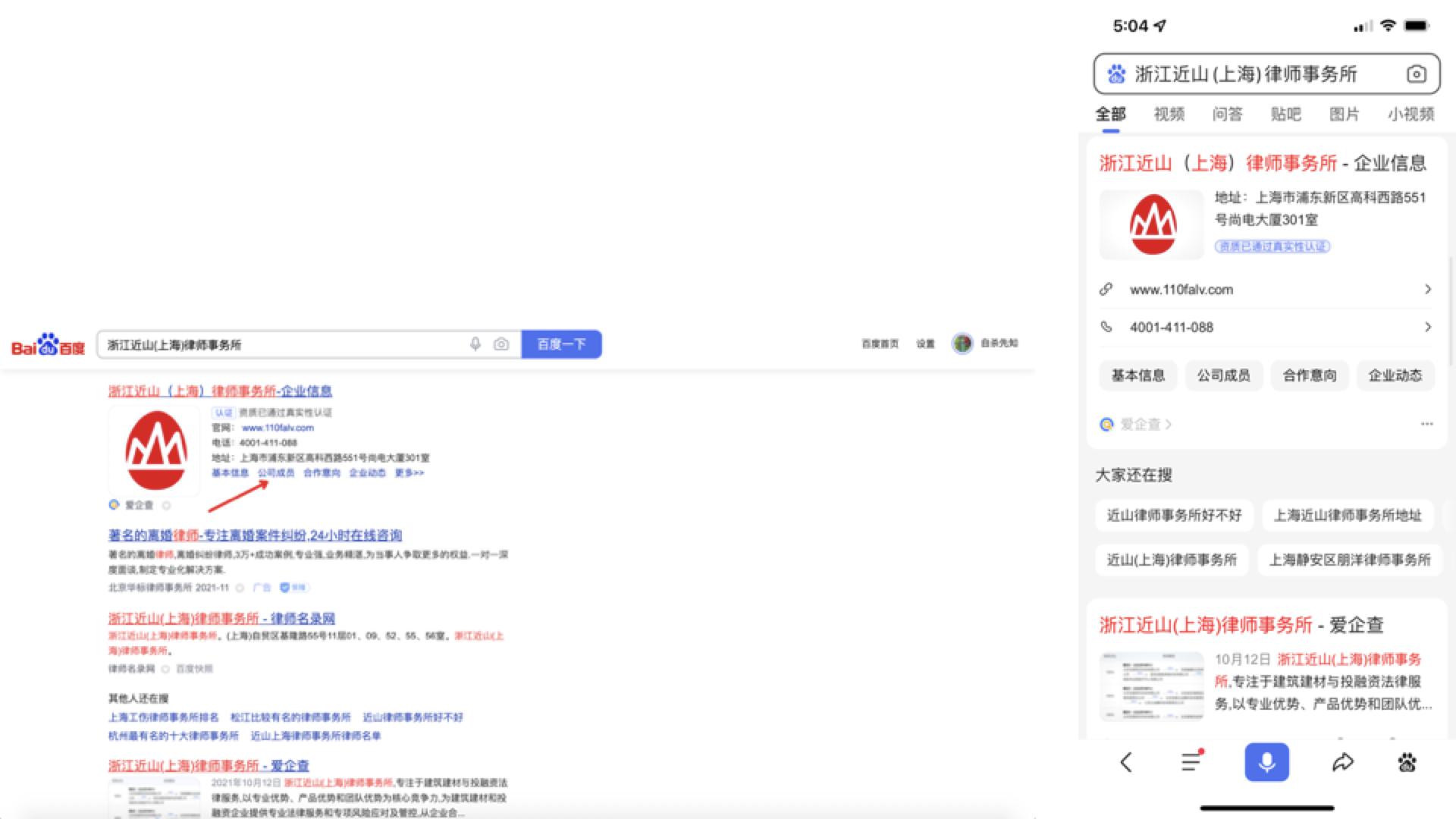Viewport: 1456px width, 819px height.
Task: Tap the 基本信息 button on mobile card
Action: point(1138,375)
